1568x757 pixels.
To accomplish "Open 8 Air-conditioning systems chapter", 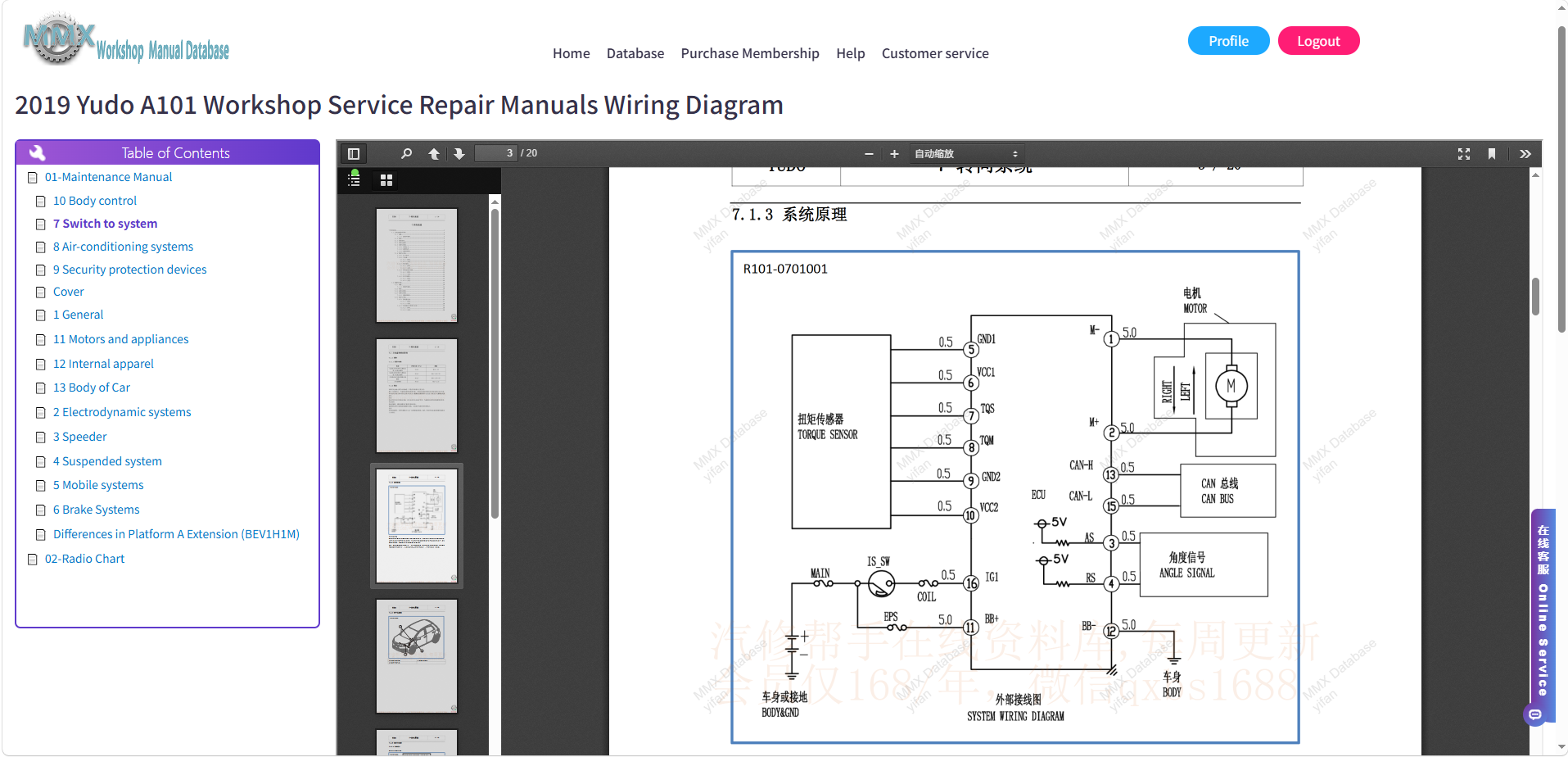I will click(x=124, y=247).
